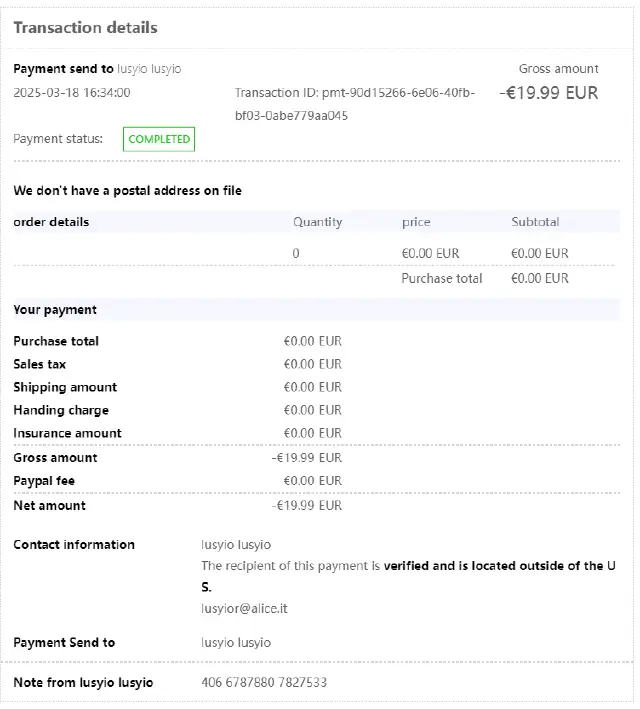Select the Quantity column header
The width and height of the screenshot is (640, 709).
point(317,222)
